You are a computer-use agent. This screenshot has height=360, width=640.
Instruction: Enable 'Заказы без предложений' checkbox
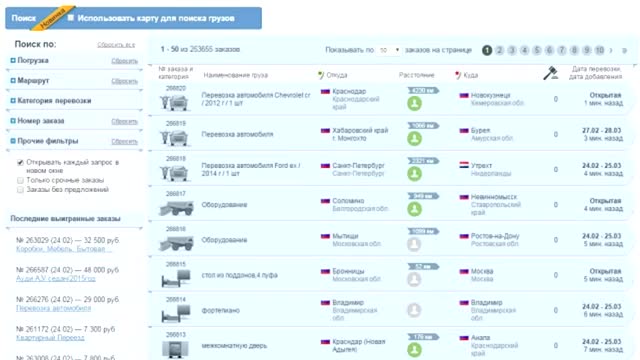point(20,189)
